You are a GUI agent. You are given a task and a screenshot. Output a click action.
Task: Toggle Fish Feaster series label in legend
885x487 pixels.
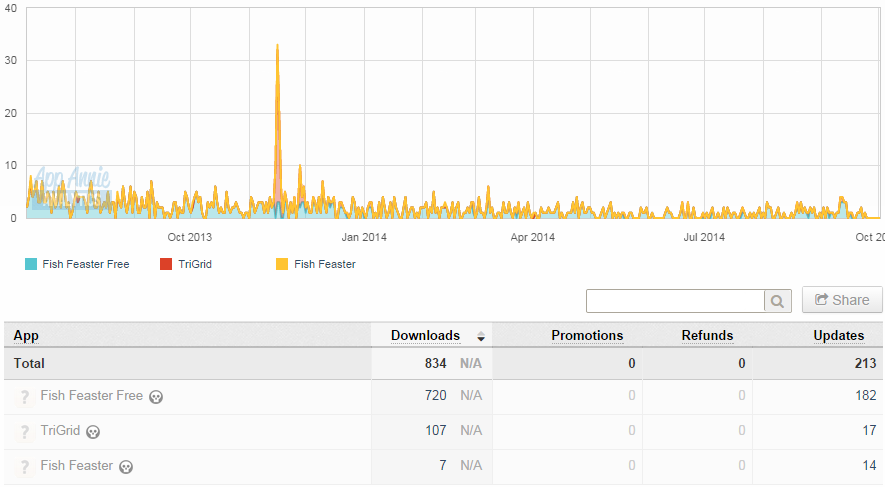point(325,264)
